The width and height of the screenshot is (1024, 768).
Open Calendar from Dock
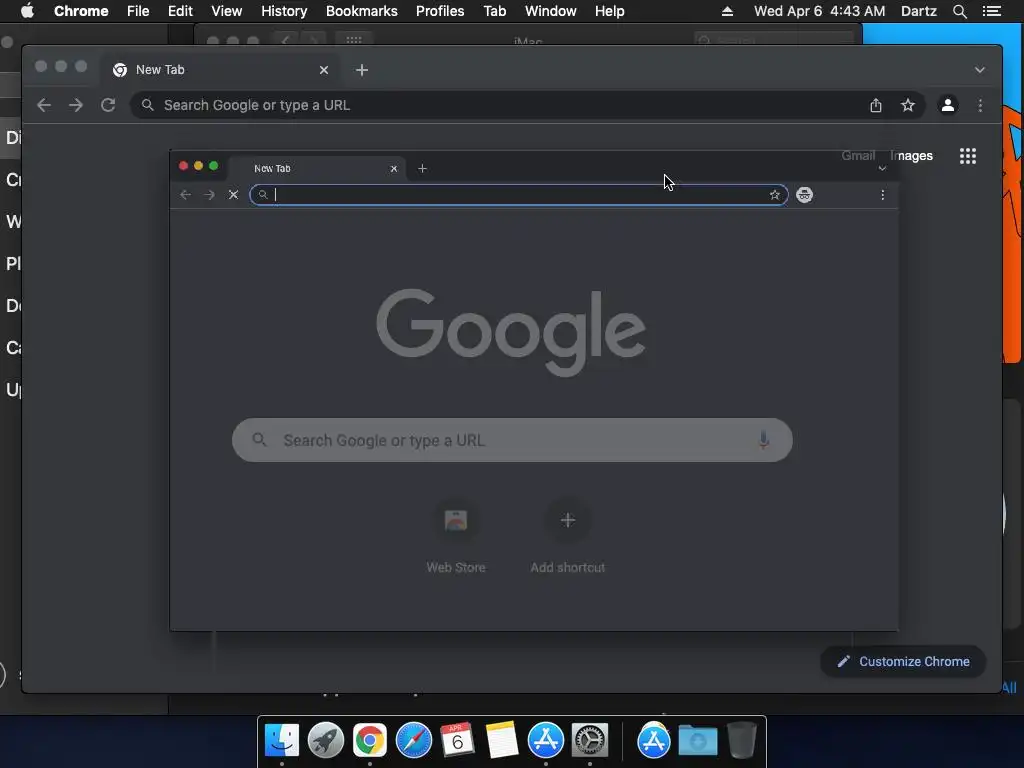click(458, 741)
